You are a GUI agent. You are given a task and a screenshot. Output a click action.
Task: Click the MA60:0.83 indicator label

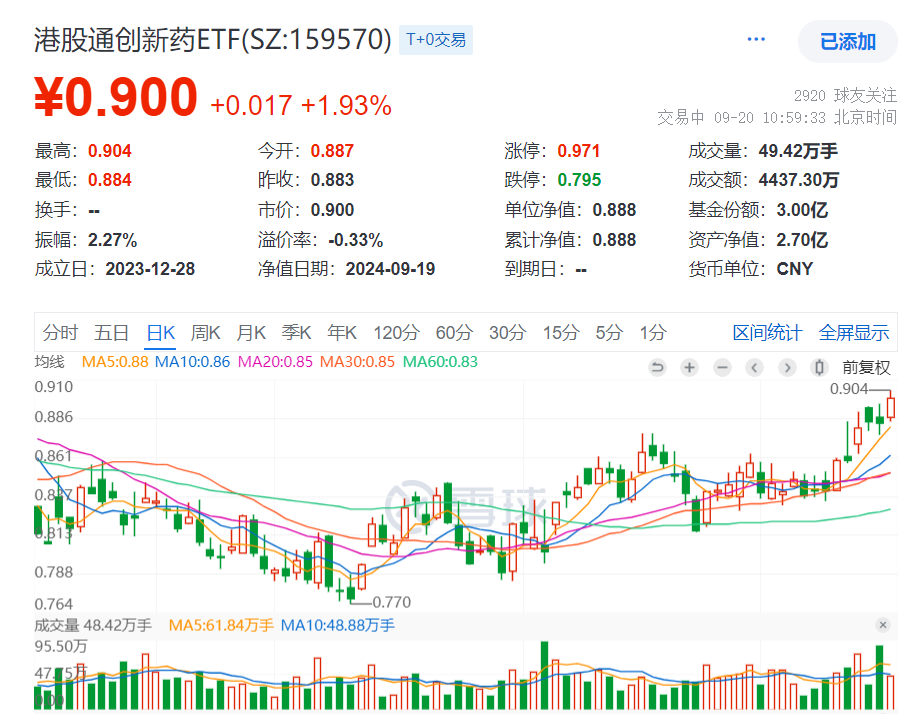coord(440,362)
